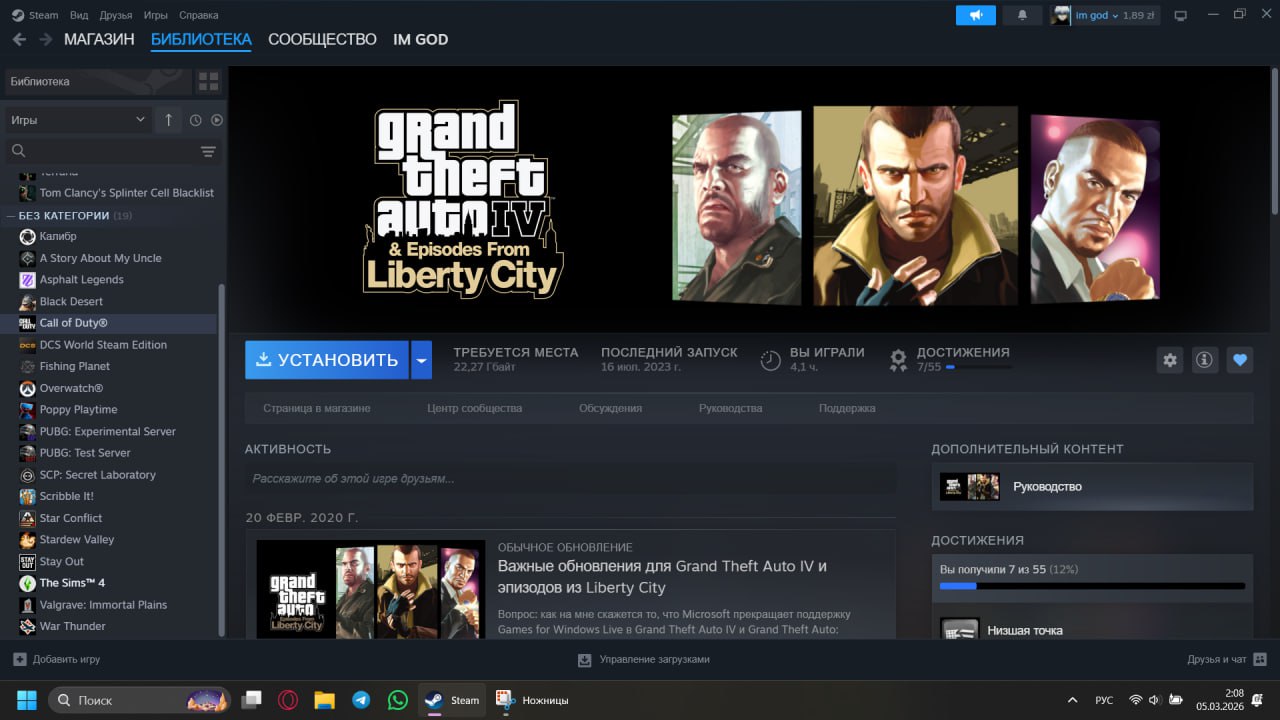Click the game settings gear icon
Viewport: 1280px width, 720px height.
coord(1169,360)
